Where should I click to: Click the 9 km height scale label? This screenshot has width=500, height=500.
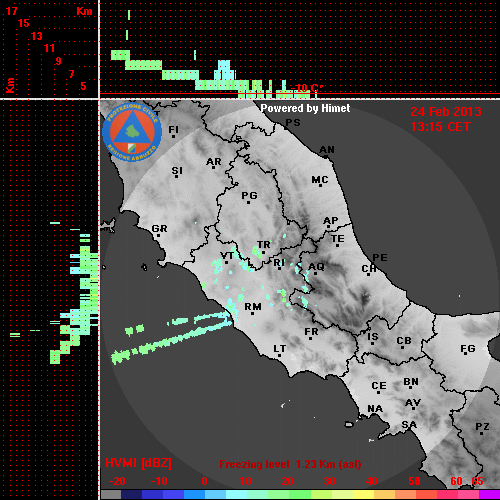point(58,61)
